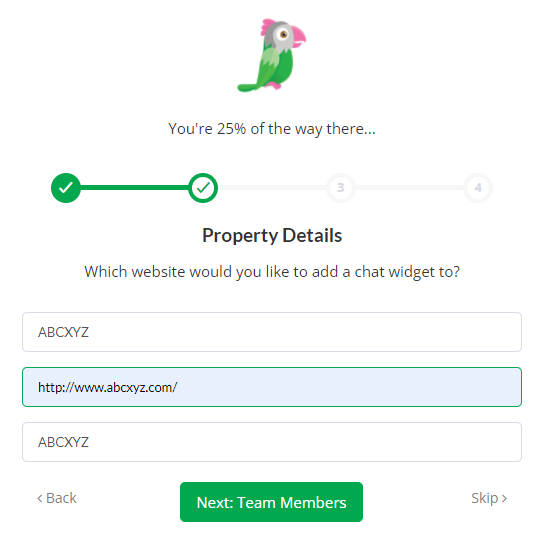Viewport: 550px width, 550px height.
Task: Click the gray line between steps 3 and 4
Action: [x=409, y=188]
